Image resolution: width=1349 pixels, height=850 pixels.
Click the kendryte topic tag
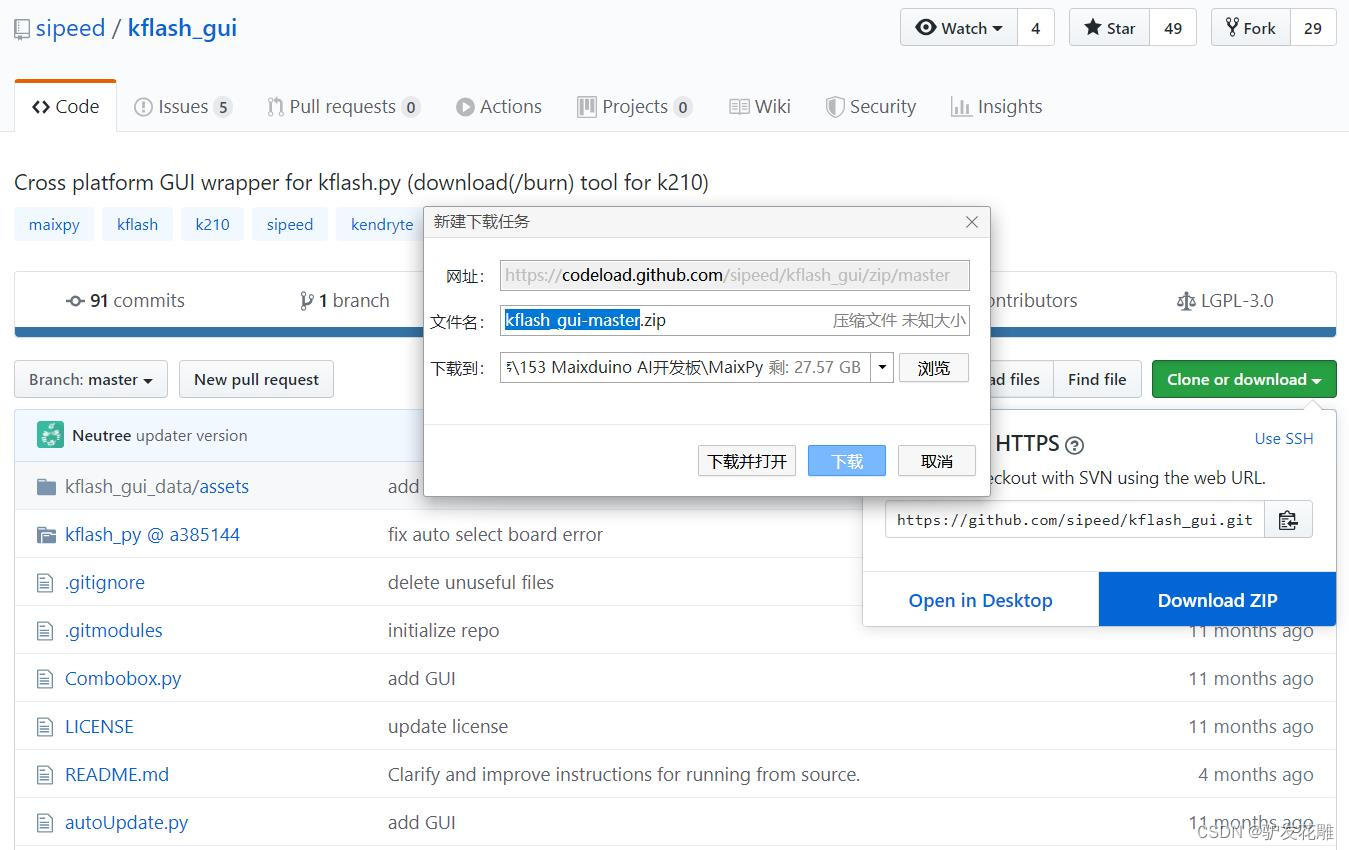click(381, 224)
